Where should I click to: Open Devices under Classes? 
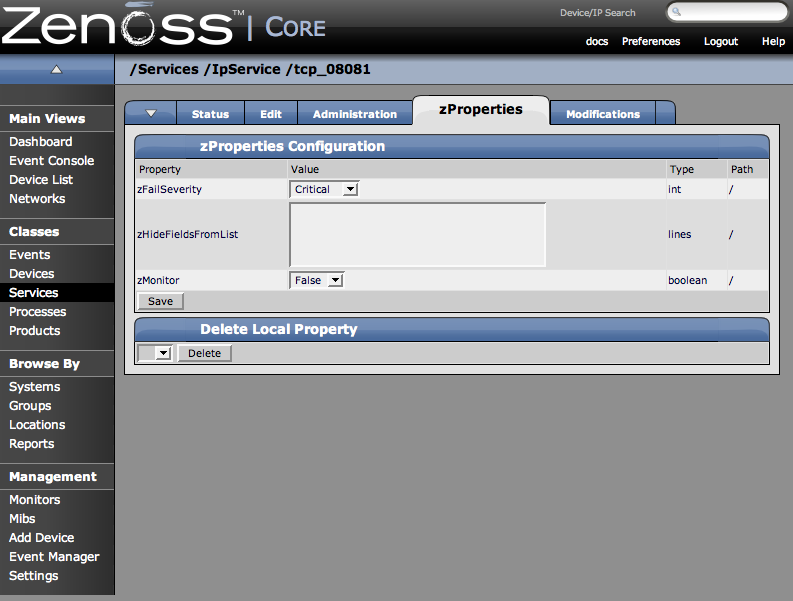(31, 274)
